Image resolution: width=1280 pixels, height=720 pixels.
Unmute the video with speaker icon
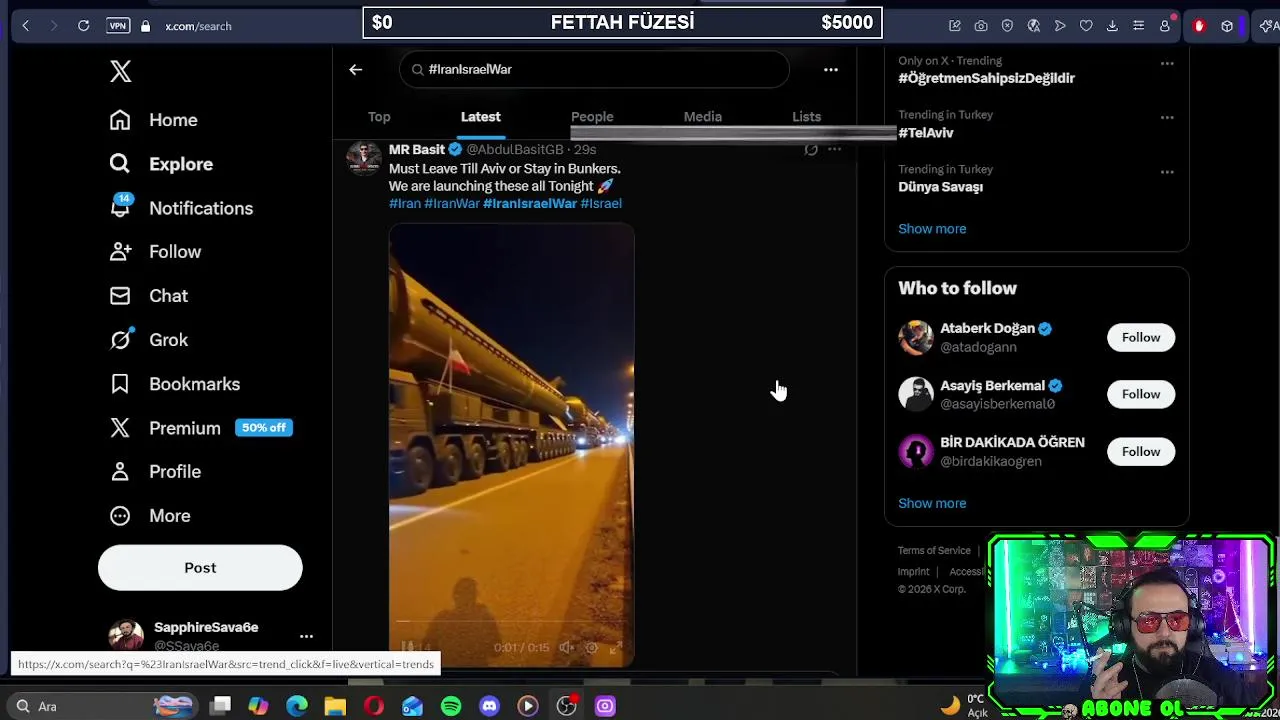[x=567, y=648]
